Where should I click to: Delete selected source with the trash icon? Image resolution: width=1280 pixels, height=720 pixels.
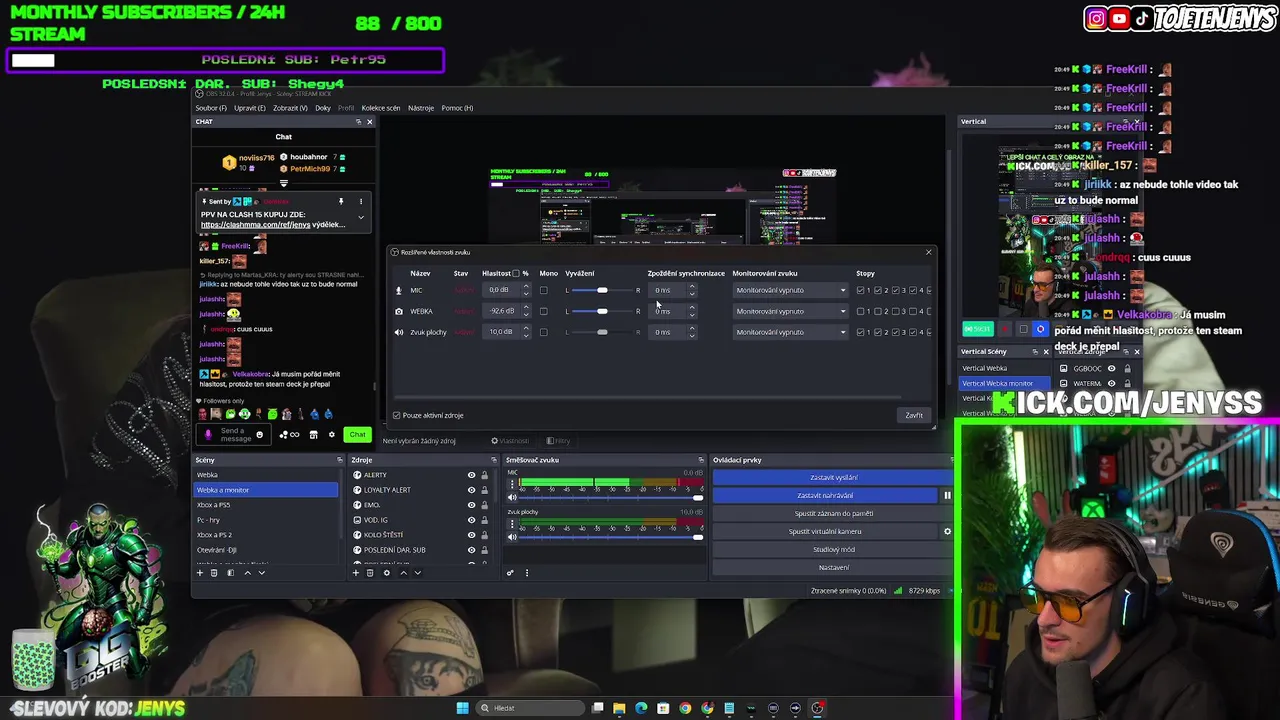coord(370,573)
